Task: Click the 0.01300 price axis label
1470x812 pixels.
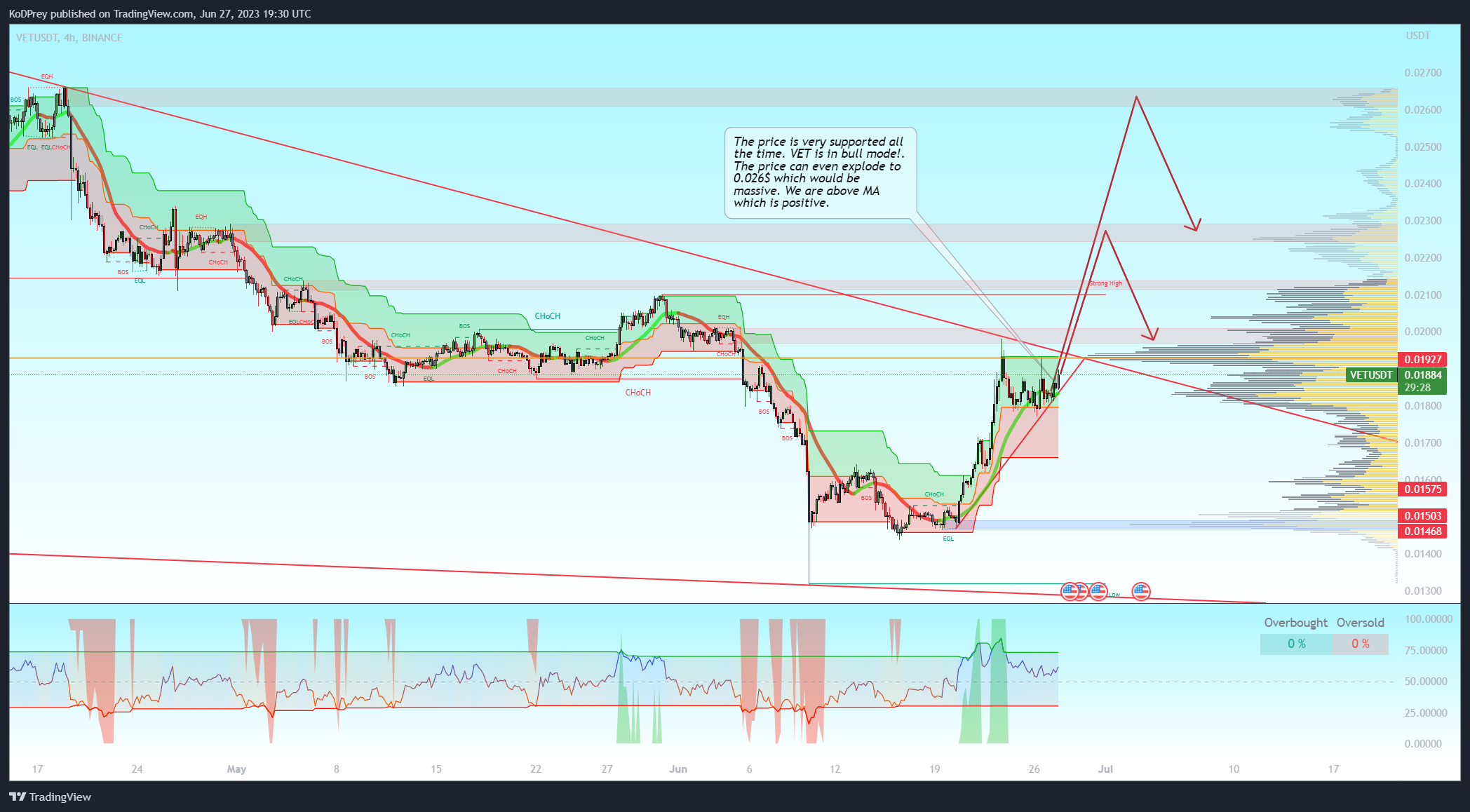Action: click(1423, 591)
